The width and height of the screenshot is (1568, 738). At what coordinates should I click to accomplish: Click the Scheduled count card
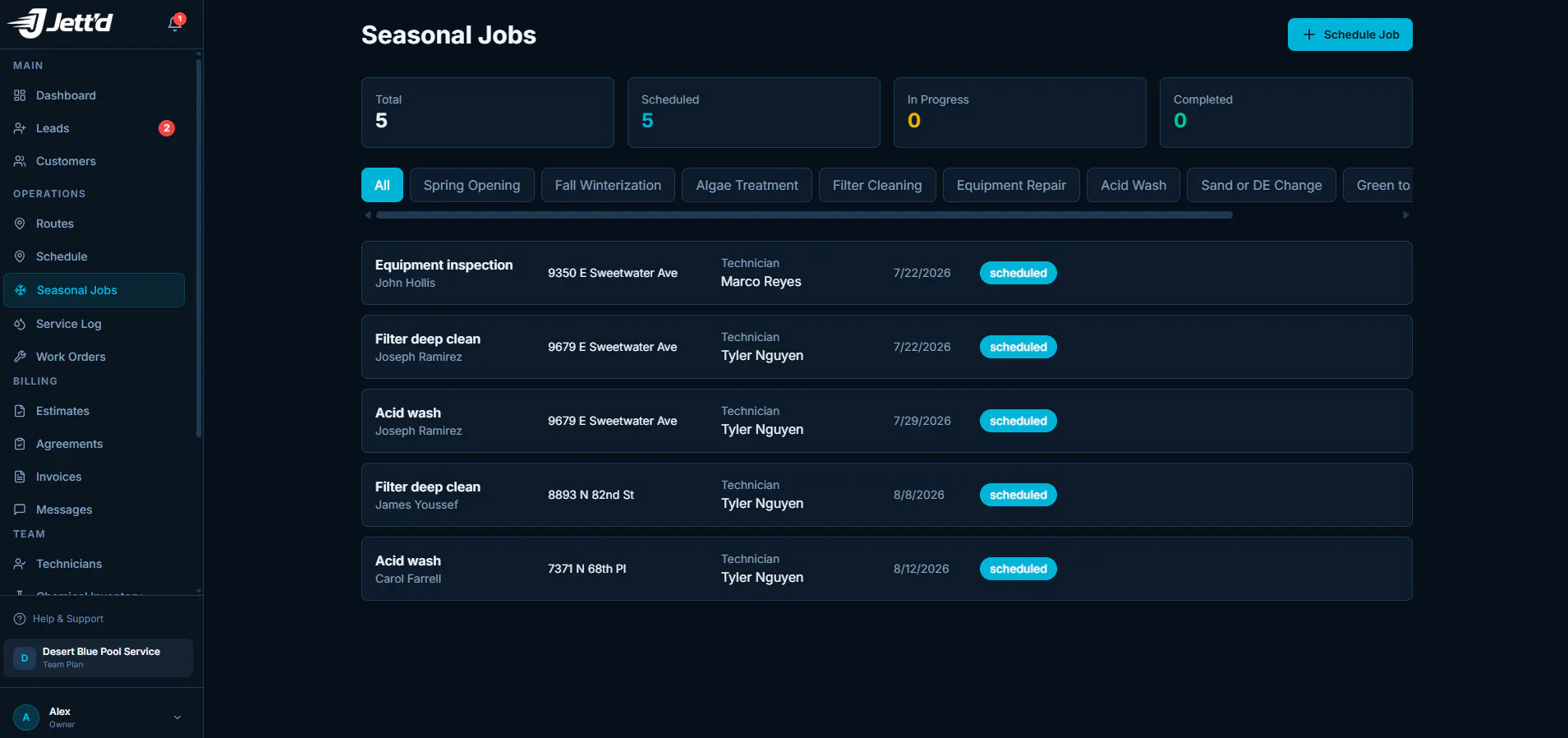click(754, 113)
